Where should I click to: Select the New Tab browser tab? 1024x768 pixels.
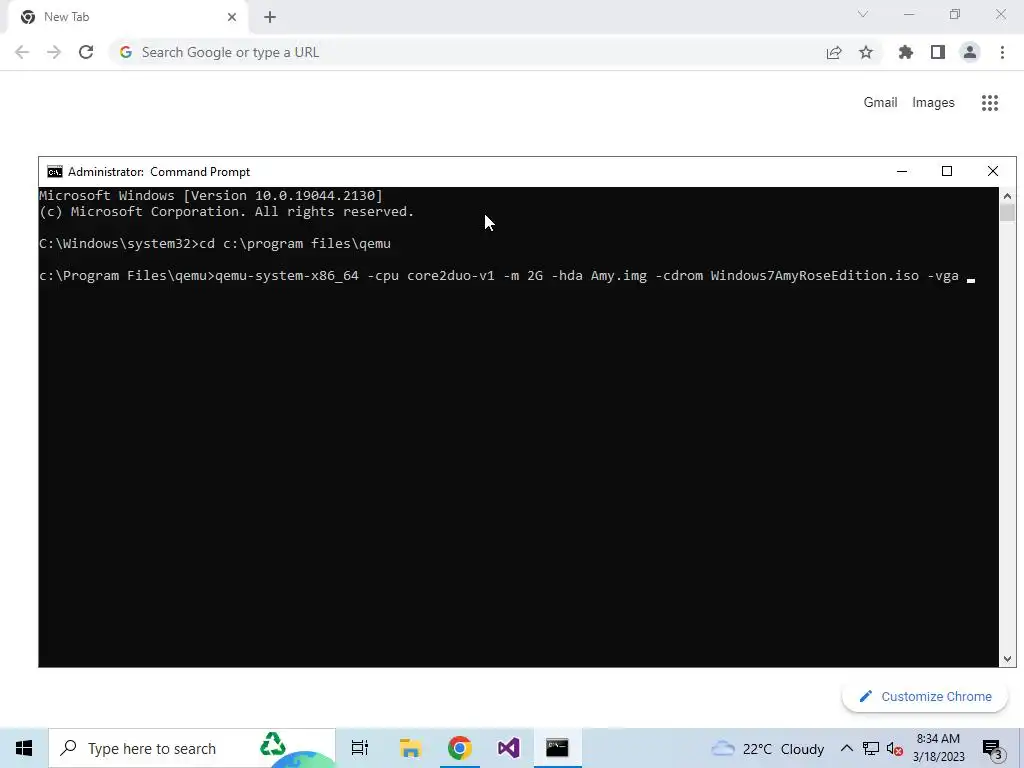tap(128, 17)
